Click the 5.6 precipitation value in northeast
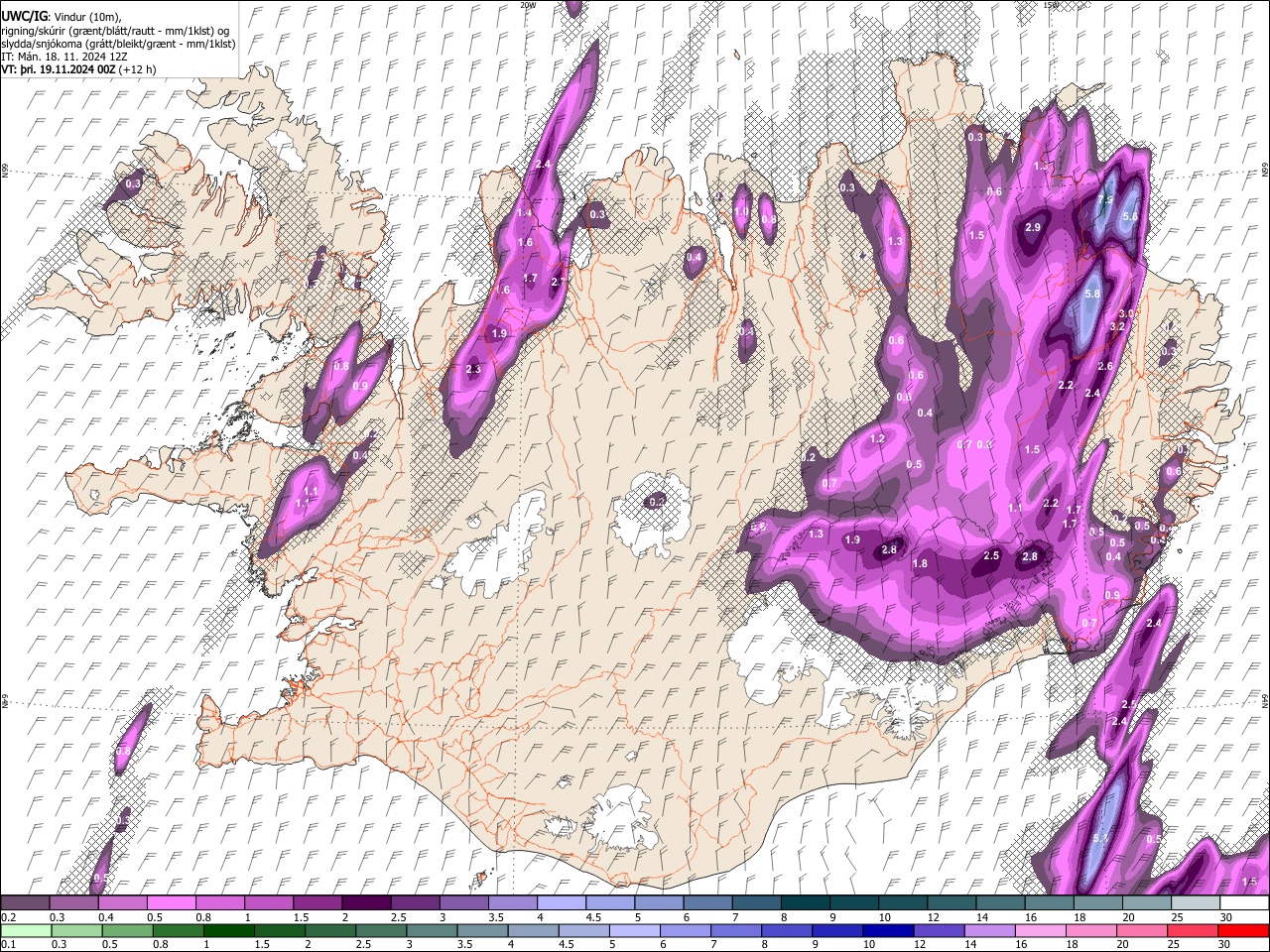Screen dimensions: 1270x952 pyautogui.click(x=1129, y=216)
